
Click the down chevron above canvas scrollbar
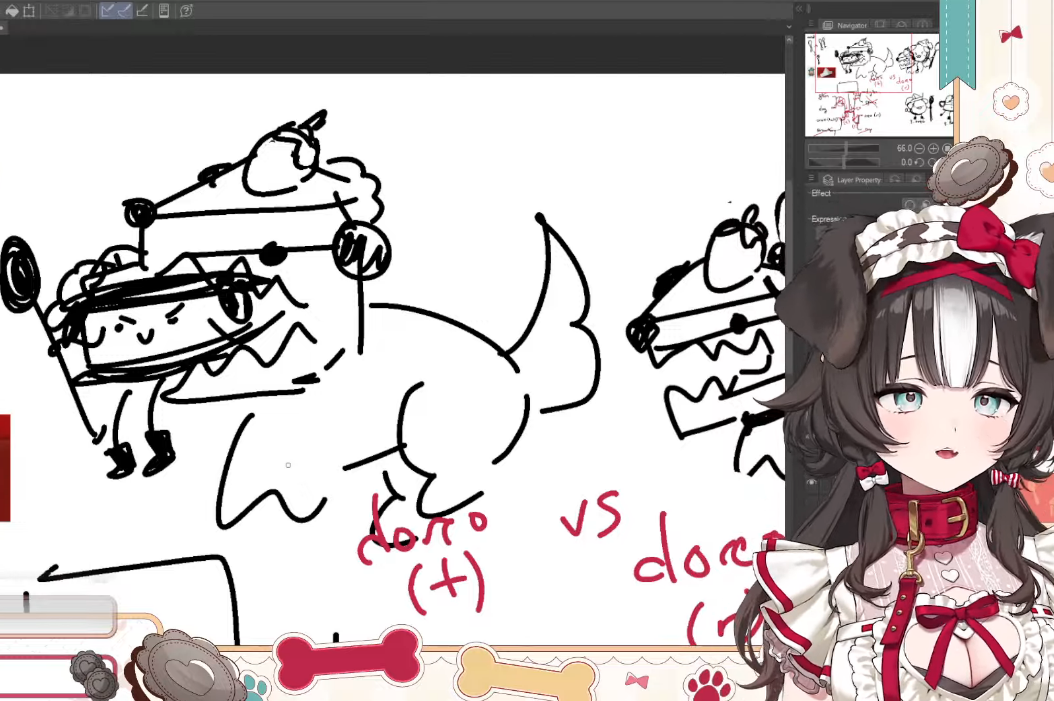tap(789, 27)
